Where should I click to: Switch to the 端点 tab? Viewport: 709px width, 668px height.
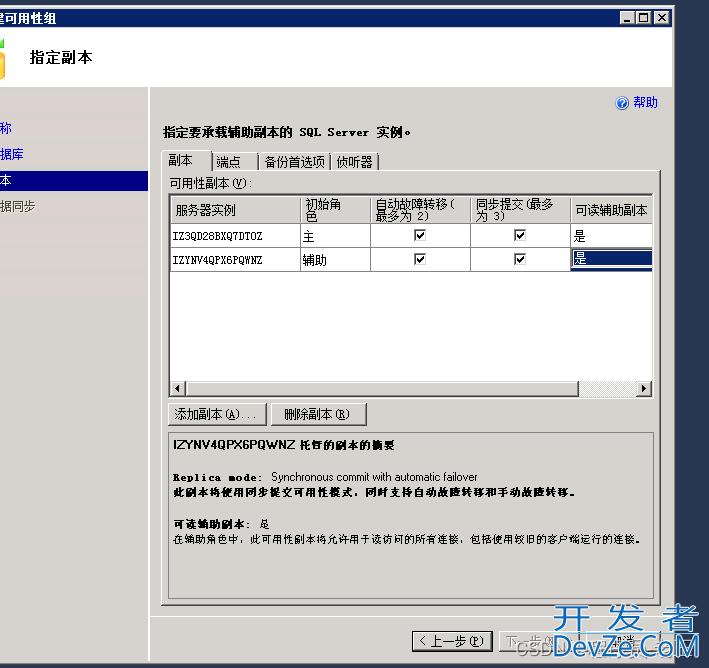point(234,161)
